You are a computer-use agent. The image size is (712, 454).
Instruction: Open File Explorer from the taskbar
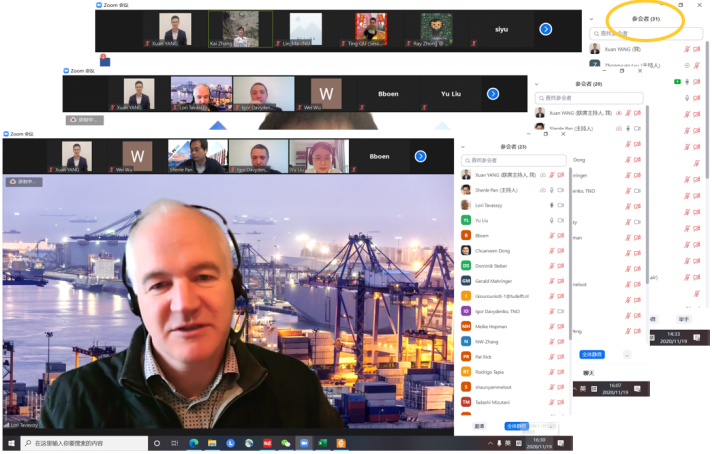click(x=212, y=443)
